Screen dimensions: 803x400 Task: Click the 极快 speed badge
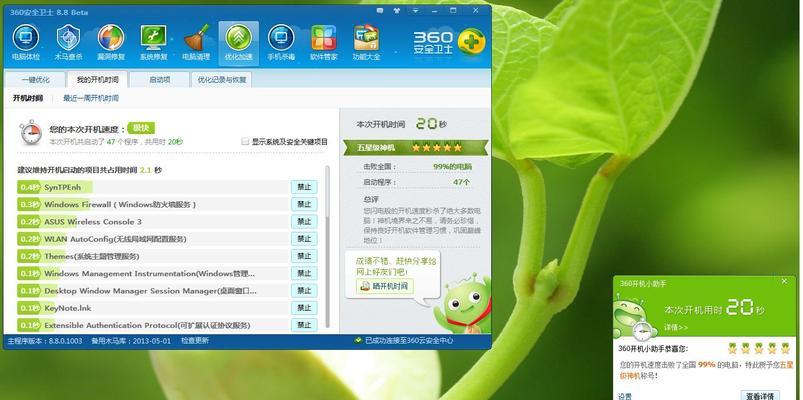pos(141,128)
